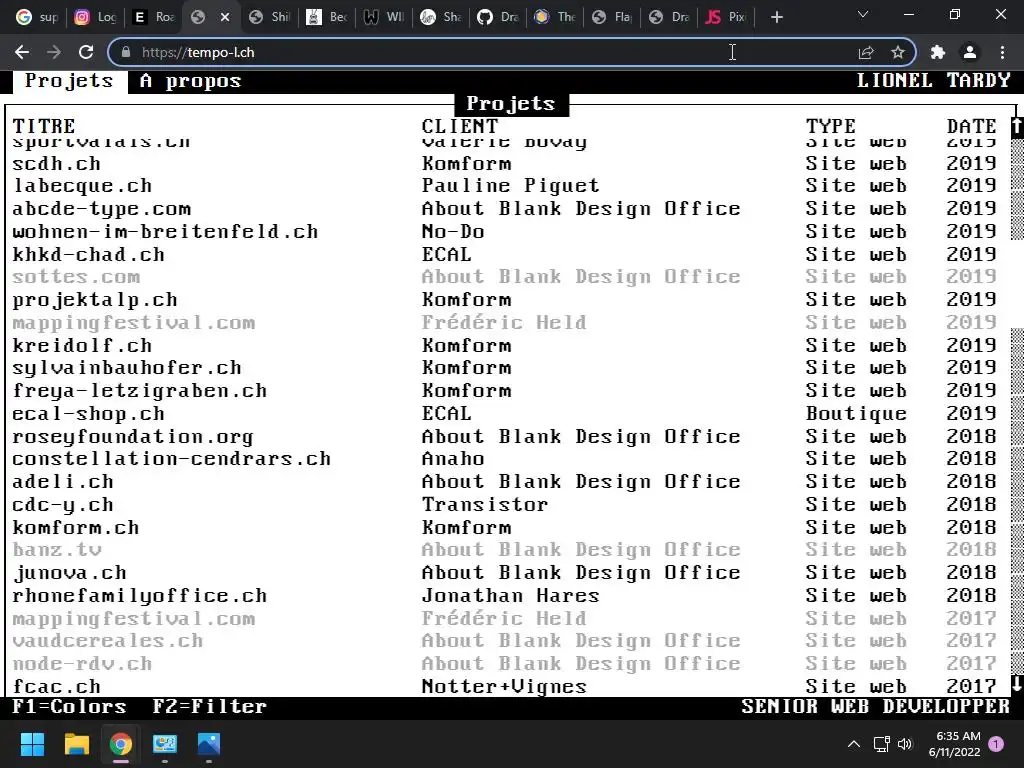This screenshot has height=768, width=1024.
Task: Sort by the TITRE column header
Action: [44, 126]
